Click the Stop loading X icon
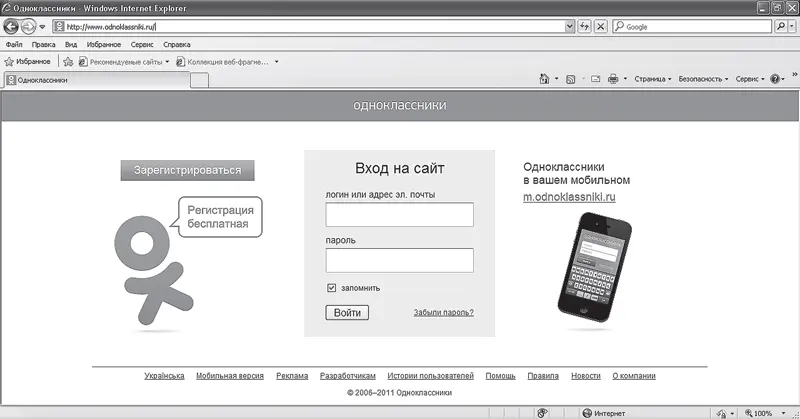The height and width of the screenshot is (419, 800). [x=600, y=26]
